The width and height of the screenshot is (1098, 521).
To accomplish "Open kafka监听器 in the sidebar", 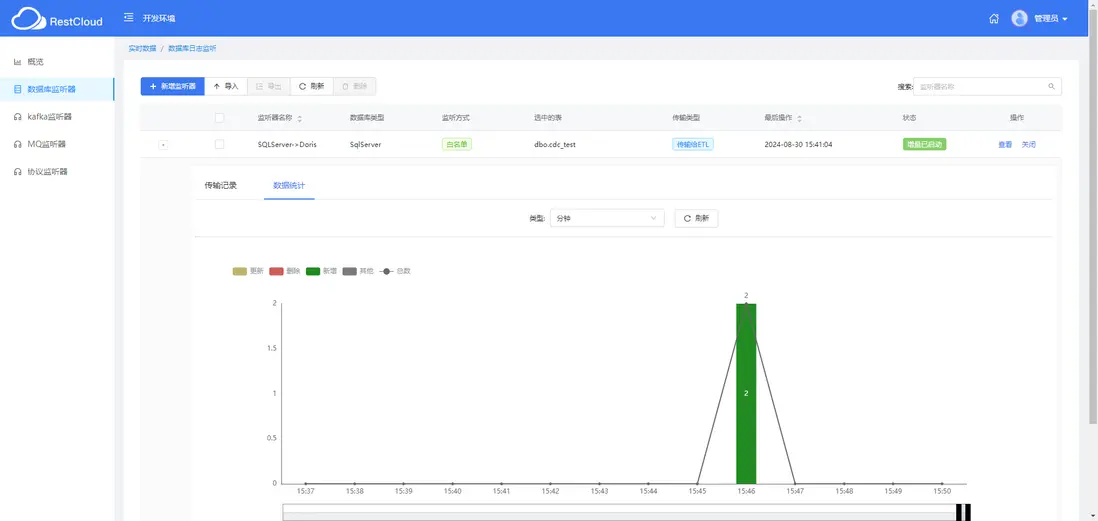I will point(57,116).
